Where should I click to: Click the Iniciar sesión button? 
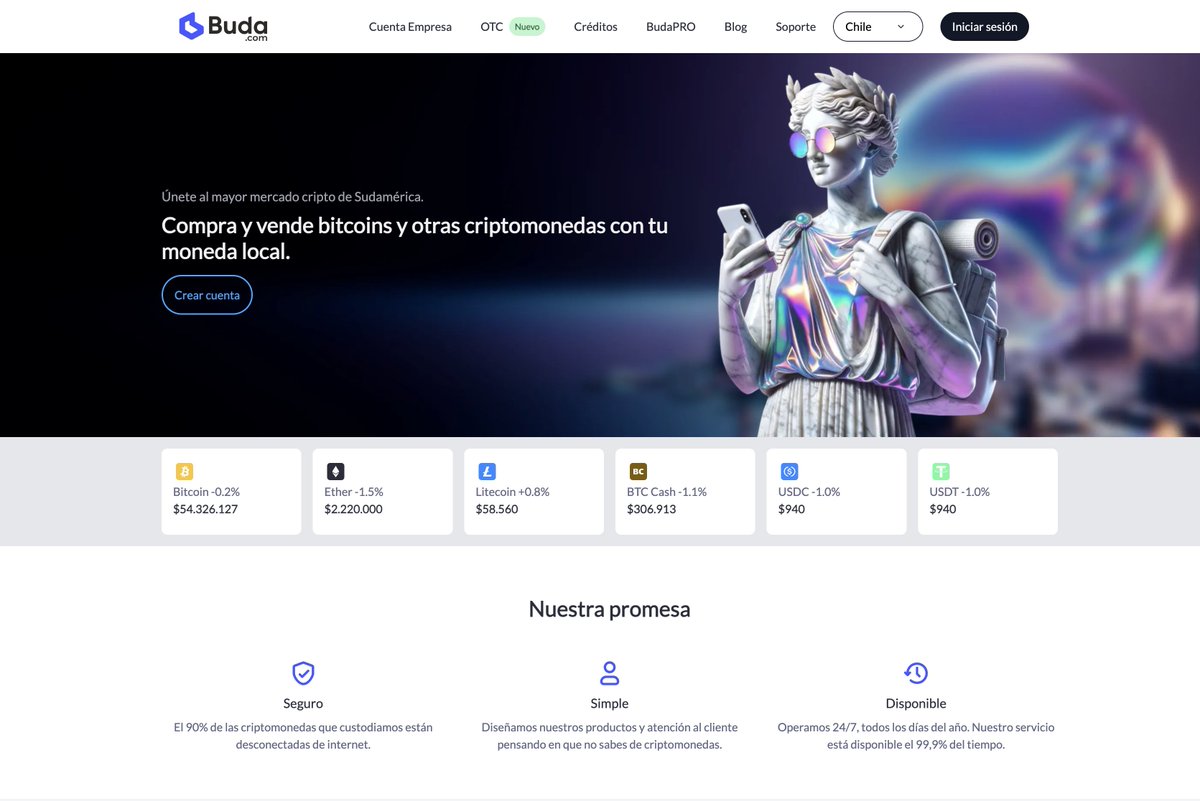[x=984, y=27]
